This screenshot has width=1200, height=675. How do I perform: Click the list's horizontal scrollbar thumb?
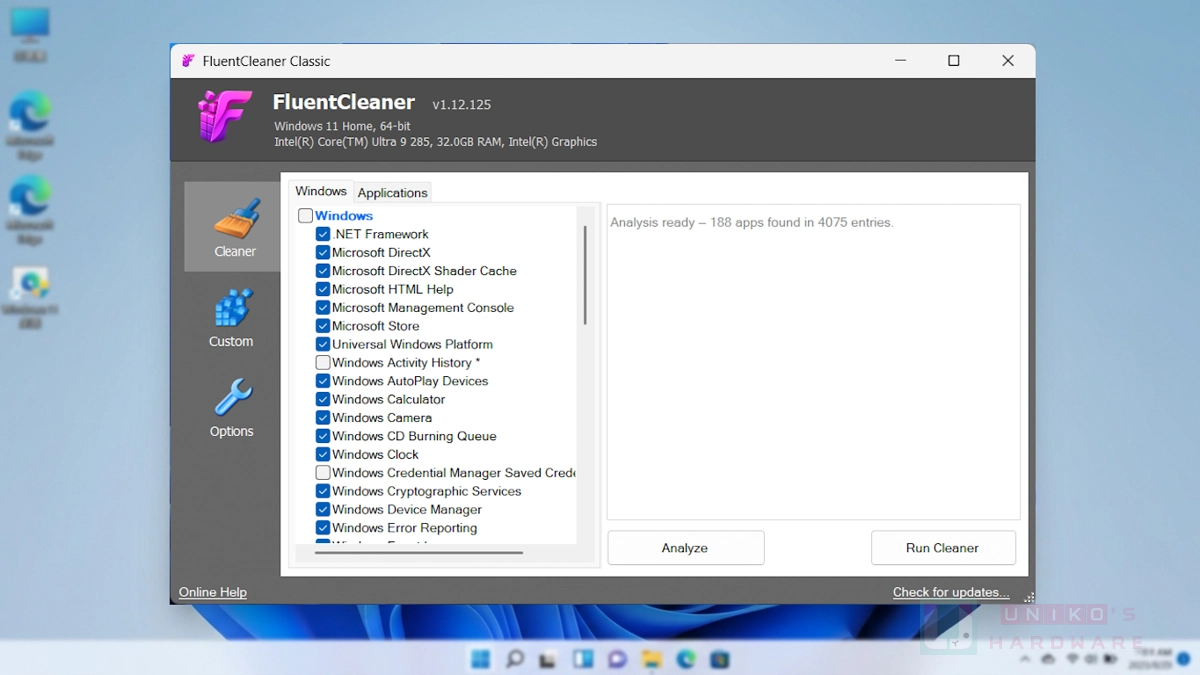coord(418,551)
